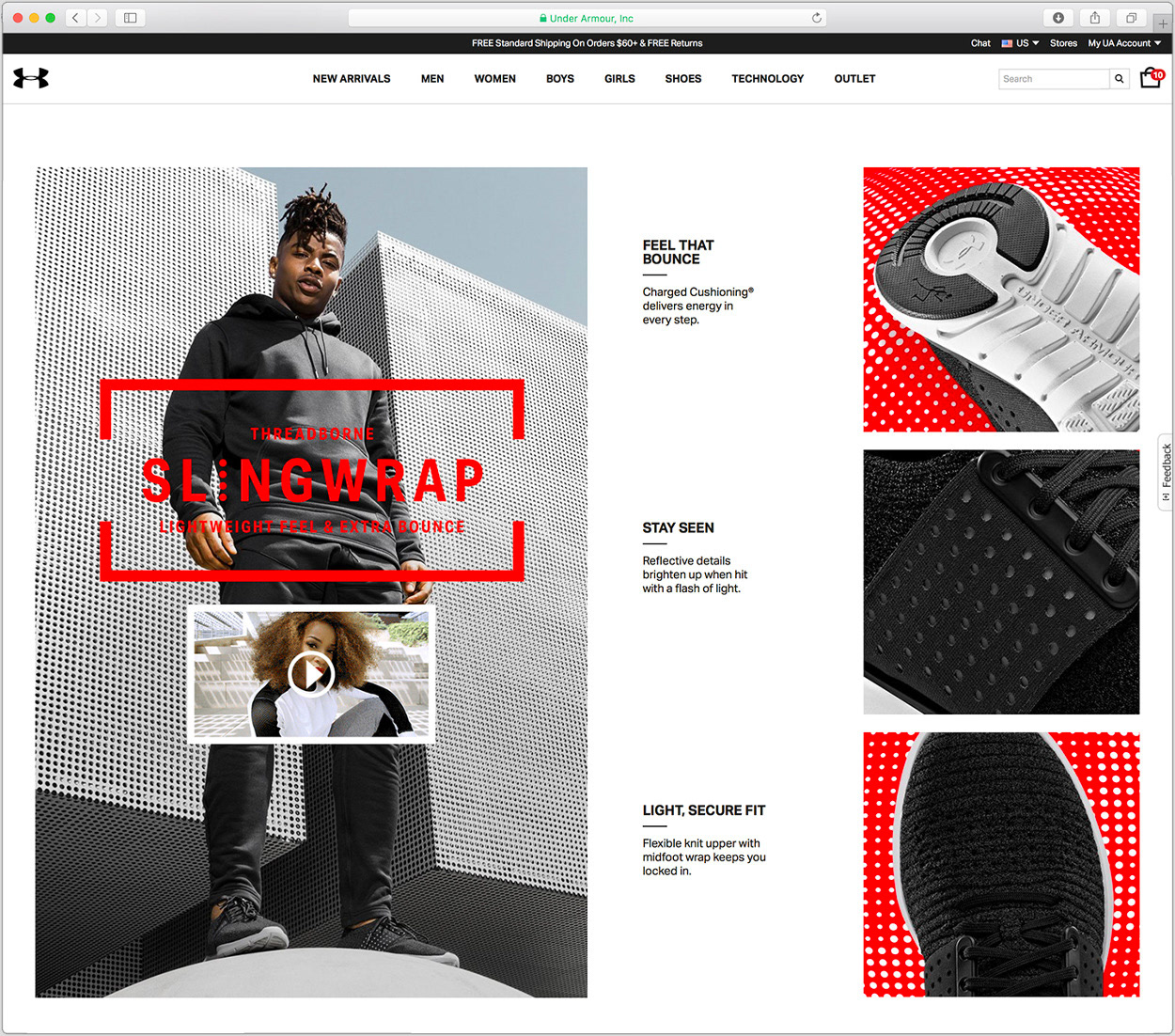
Task: Expand the My UA Account dropdown
Action: point(1124,43)
